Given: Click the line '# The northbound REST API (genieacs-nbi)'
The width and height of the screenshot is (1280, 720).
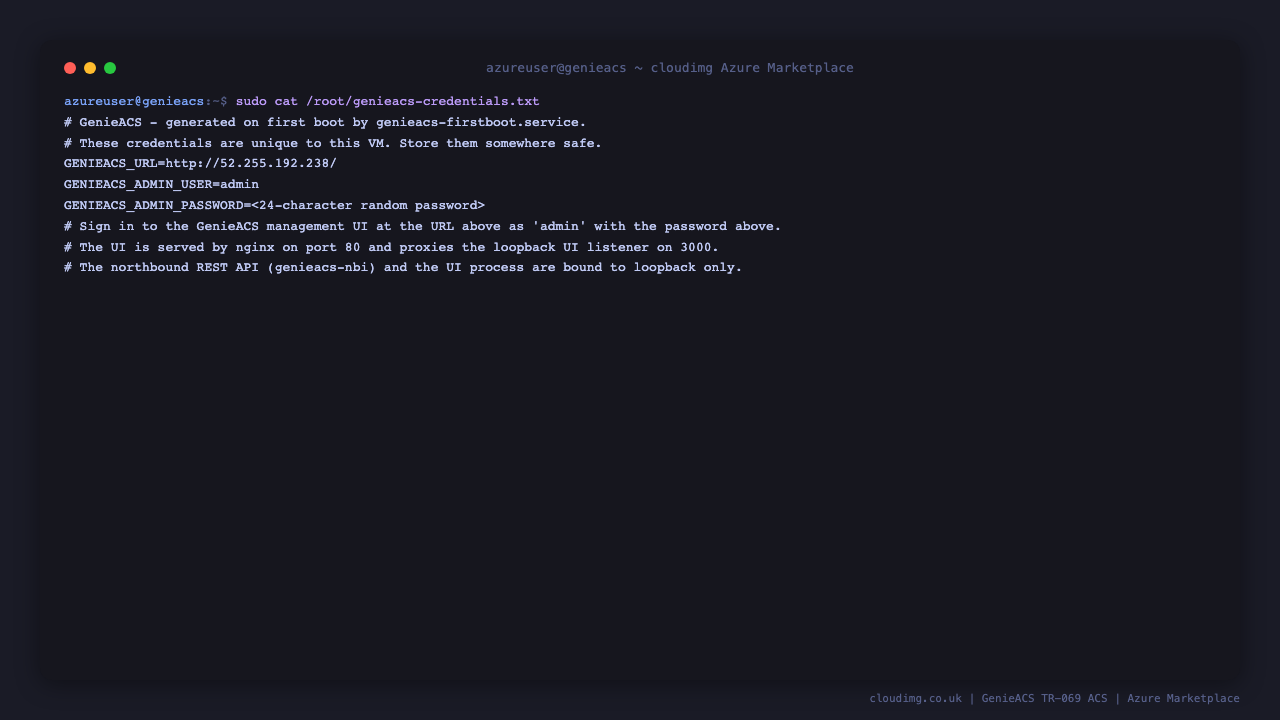Looking at the screenshot, I should [403, 268].
